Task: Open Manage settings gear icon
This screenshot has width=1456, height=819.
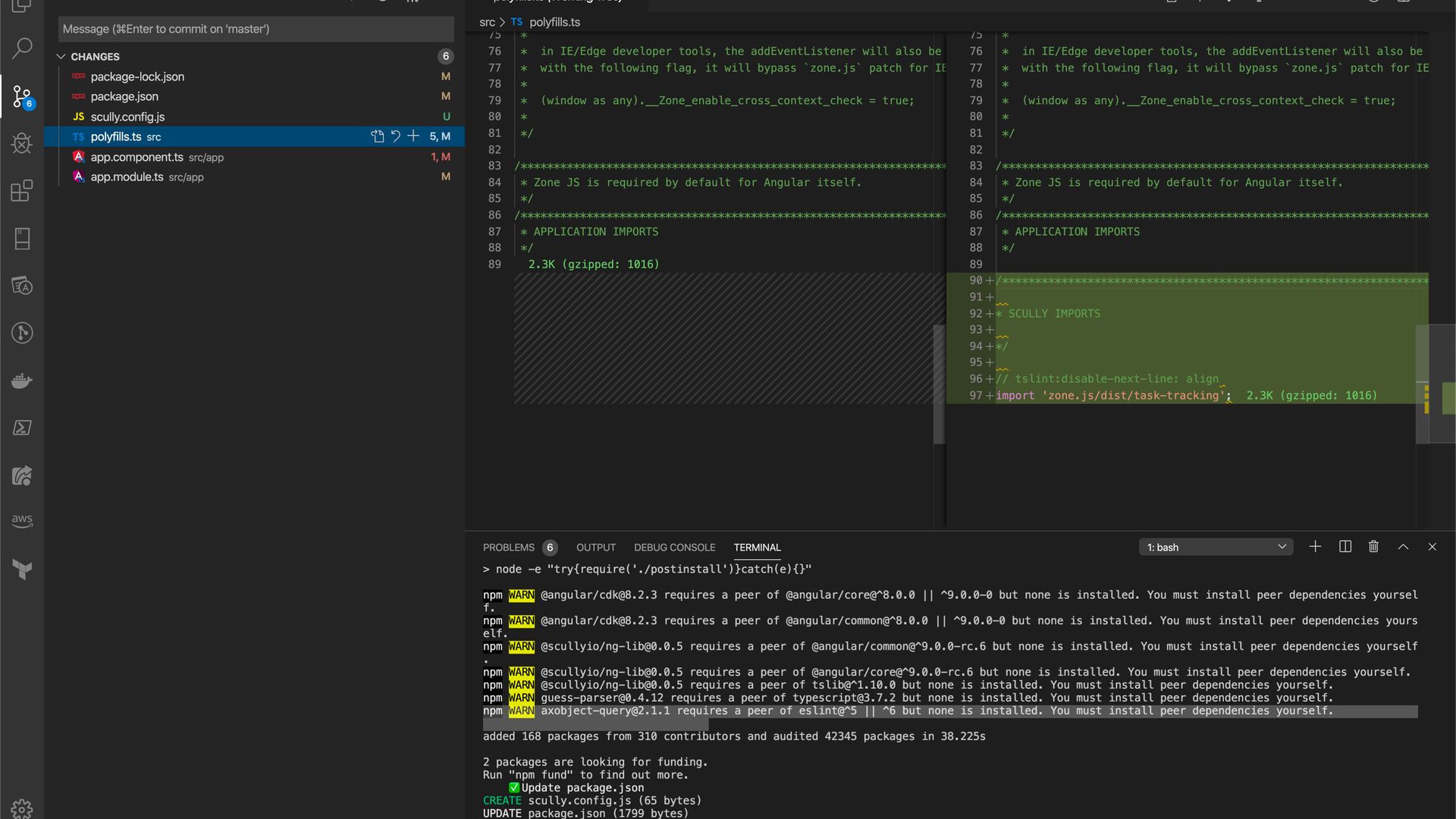Action: click(x=22, y=808)
